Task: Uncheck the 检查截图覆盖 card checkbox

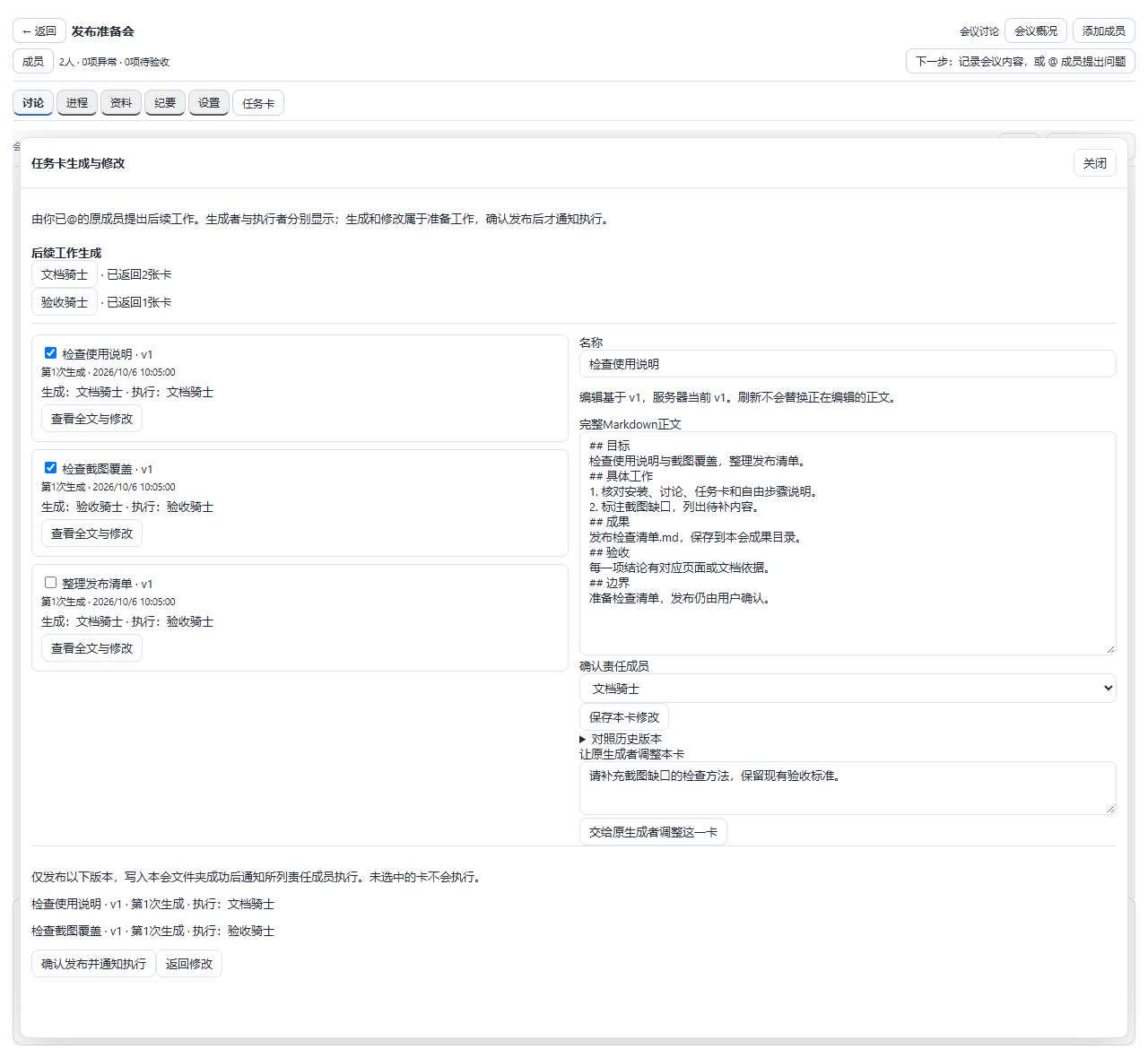Action: click(51, 468)
